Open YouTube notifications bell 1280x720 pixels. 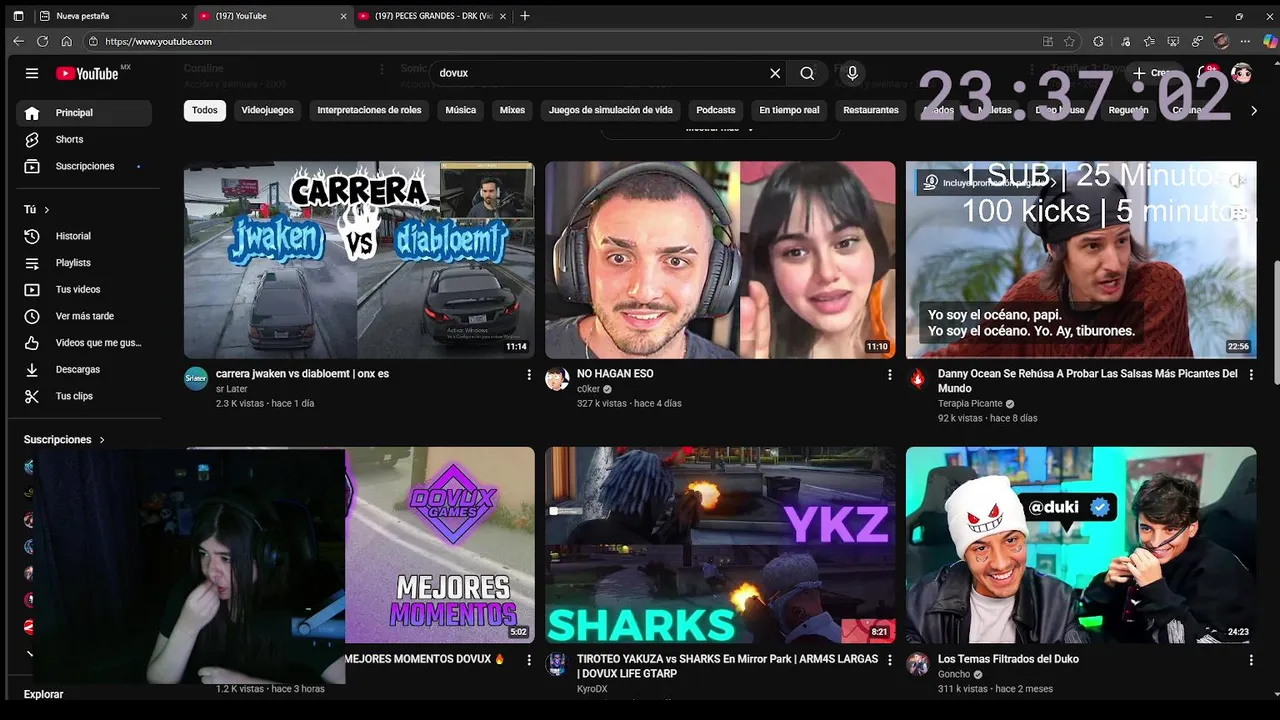click(1206, 73)
